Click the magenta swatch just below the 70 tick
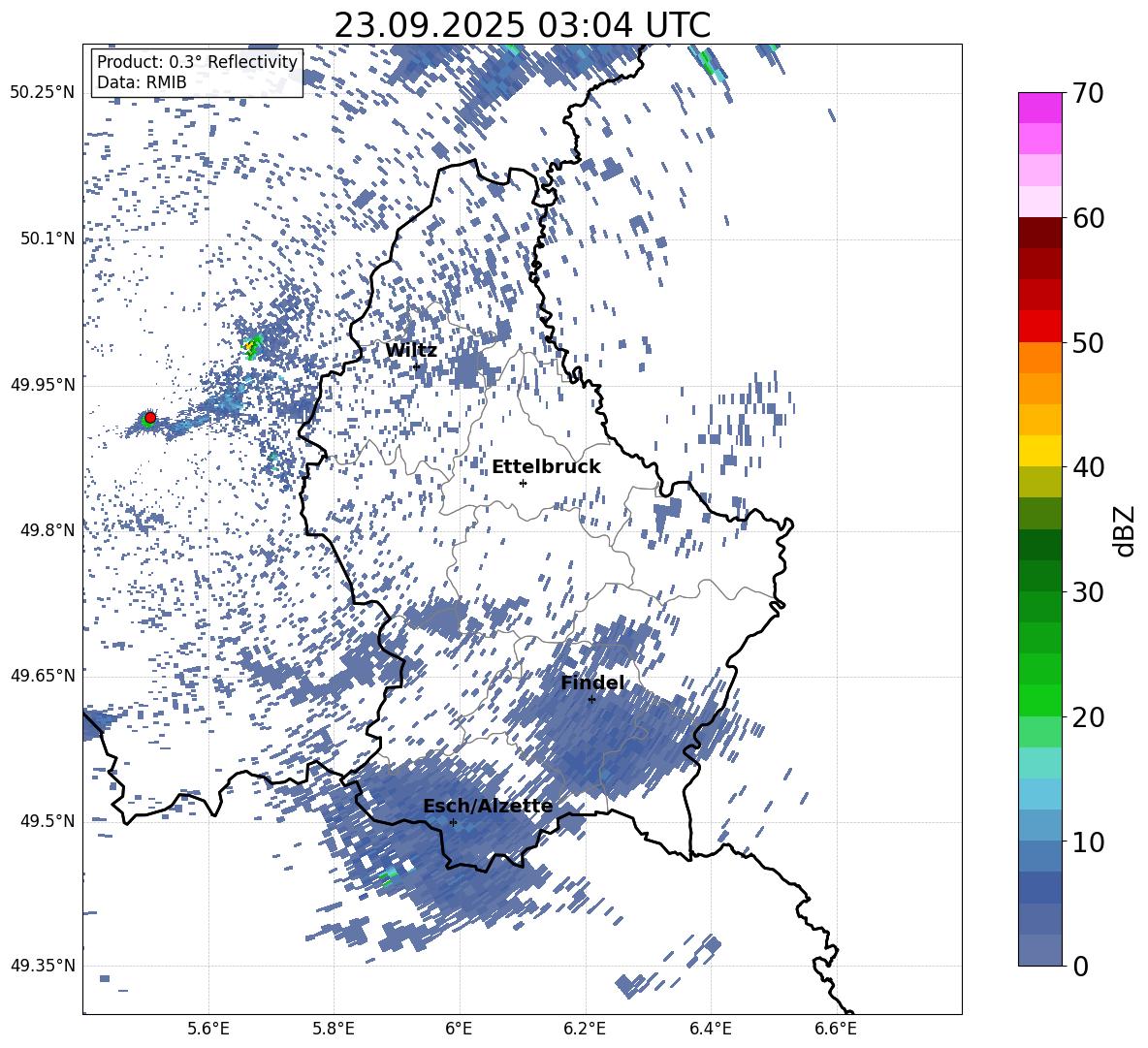This screenshot has width=1148, height=1048. pyautogui.click(x=1039, y=109)
